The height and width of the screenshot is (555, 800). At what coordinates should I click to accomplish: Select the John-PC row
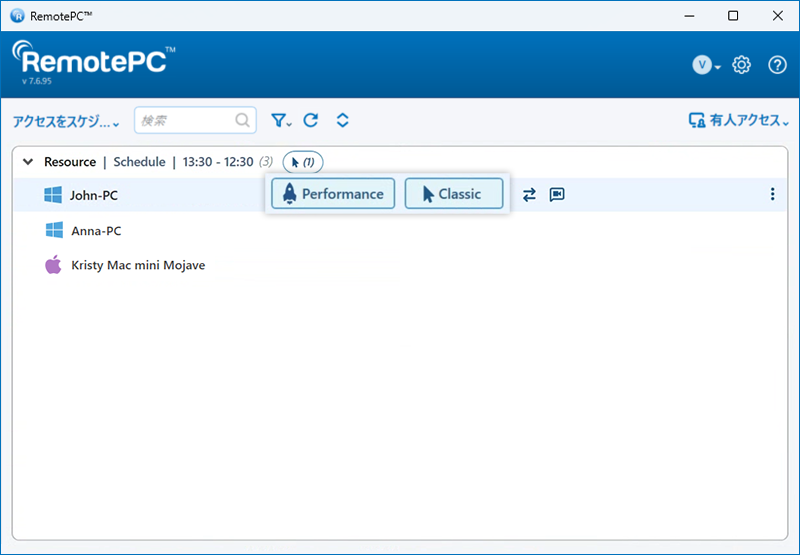(x=399, y=194)
